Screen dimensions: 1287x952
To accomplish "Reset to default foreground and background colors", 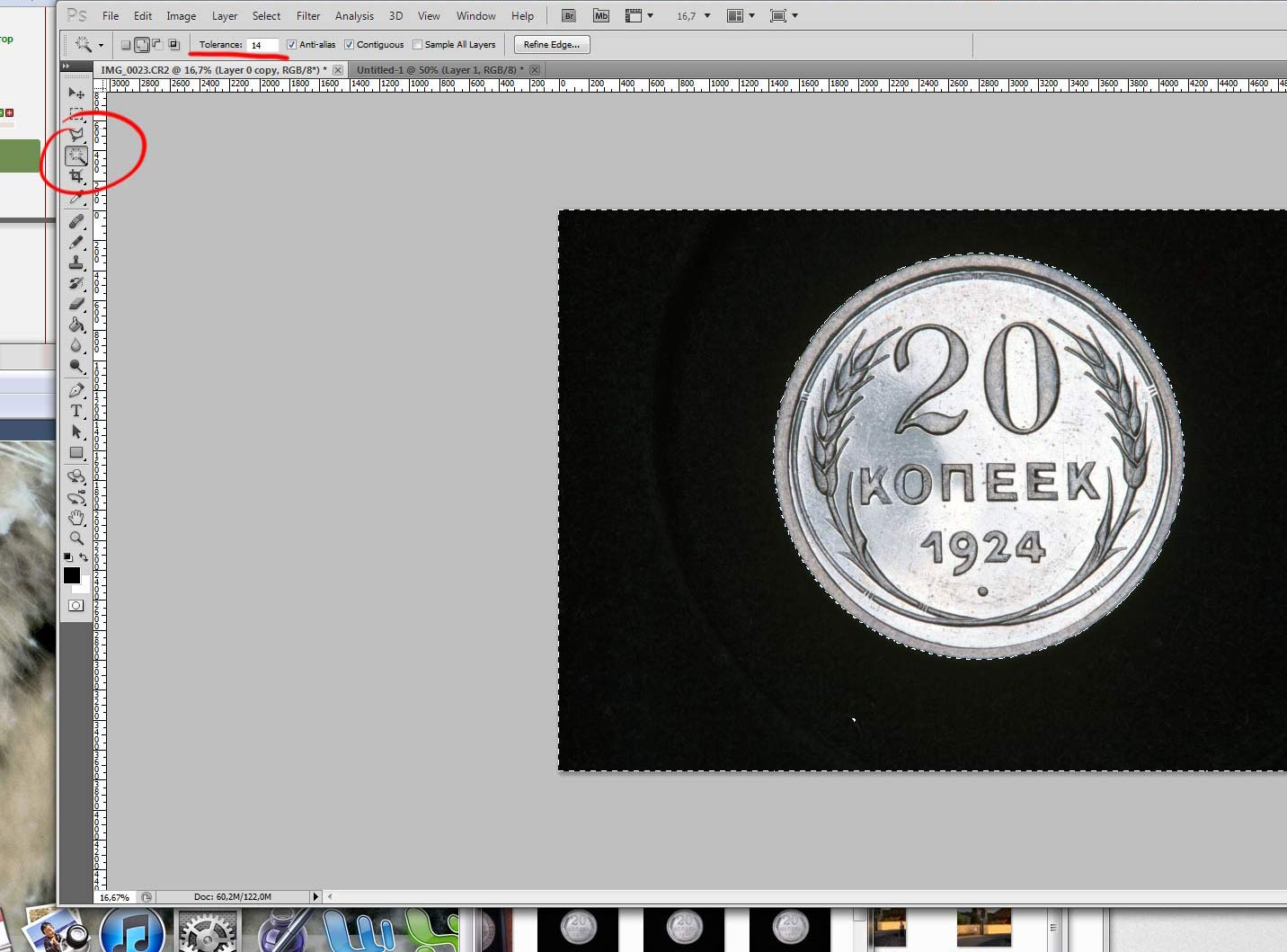I will (68, 557).
